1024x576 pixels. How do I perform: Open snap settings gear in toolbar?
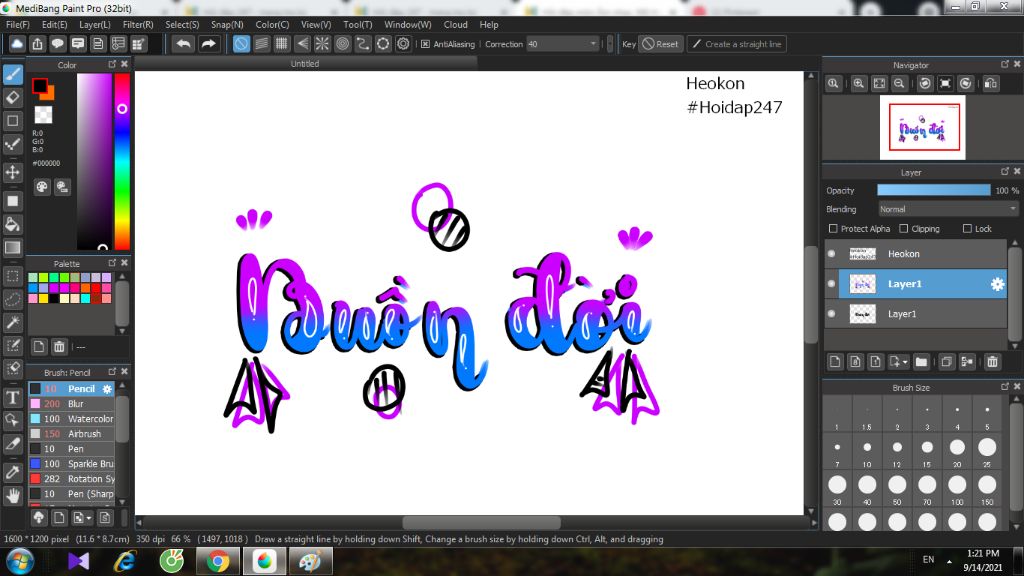click(x=404, y=44)
